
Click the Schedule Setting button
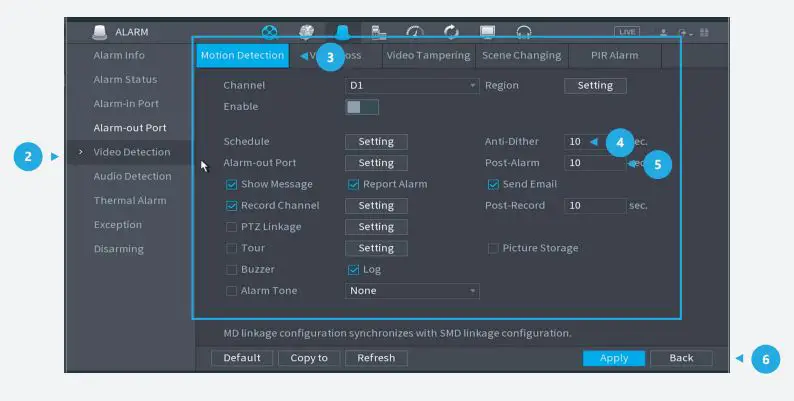click(376, 142)
